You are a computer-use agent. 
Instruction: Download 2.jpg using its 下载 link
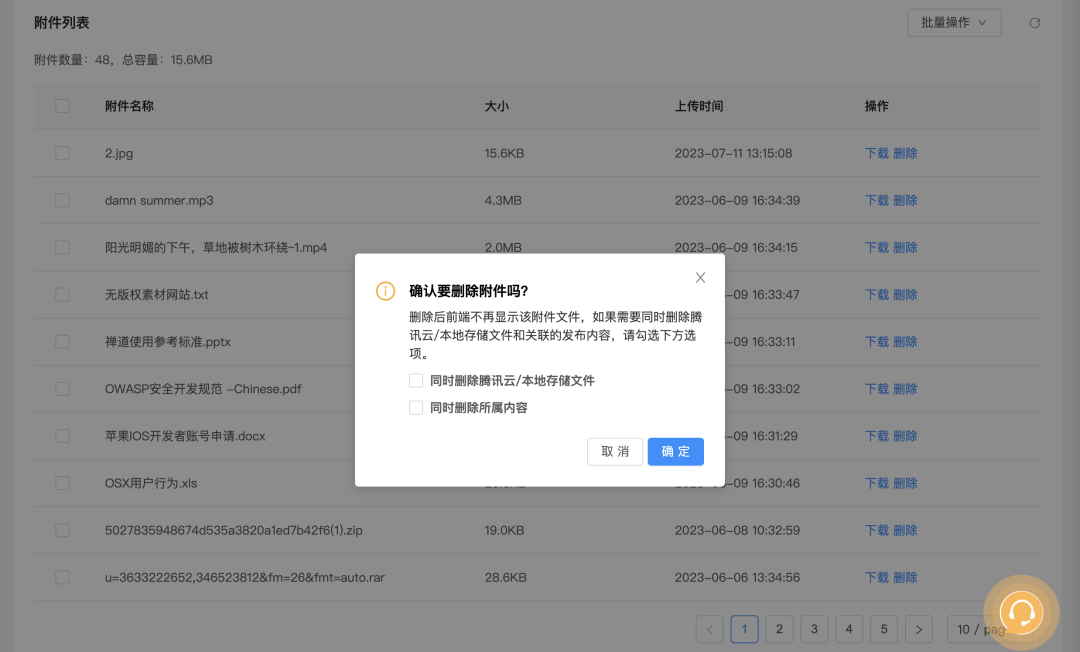[876, 153]
